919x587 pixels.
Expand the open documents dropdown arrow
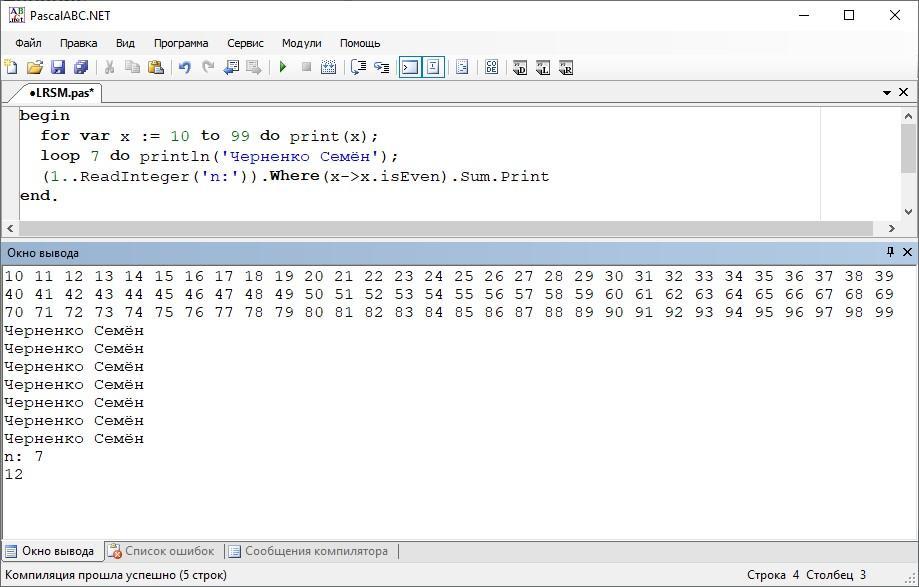point(887,93)
